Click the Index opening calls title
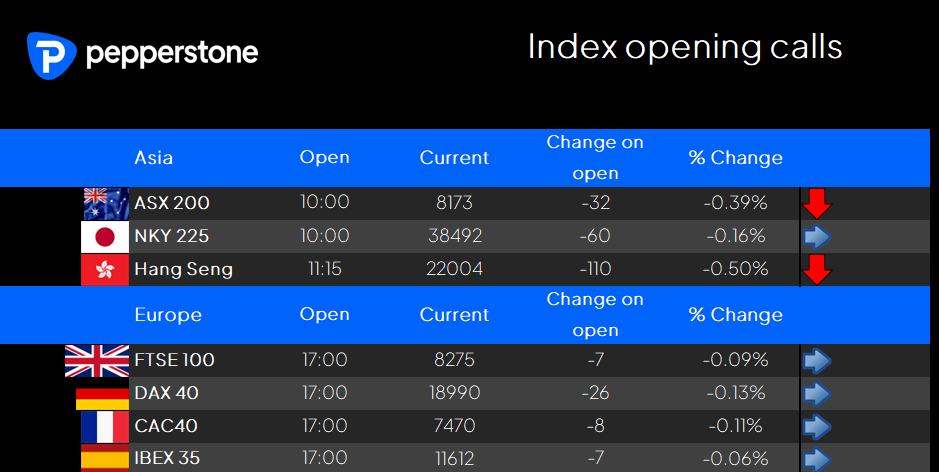939x472 pixels. click(684, 47)
